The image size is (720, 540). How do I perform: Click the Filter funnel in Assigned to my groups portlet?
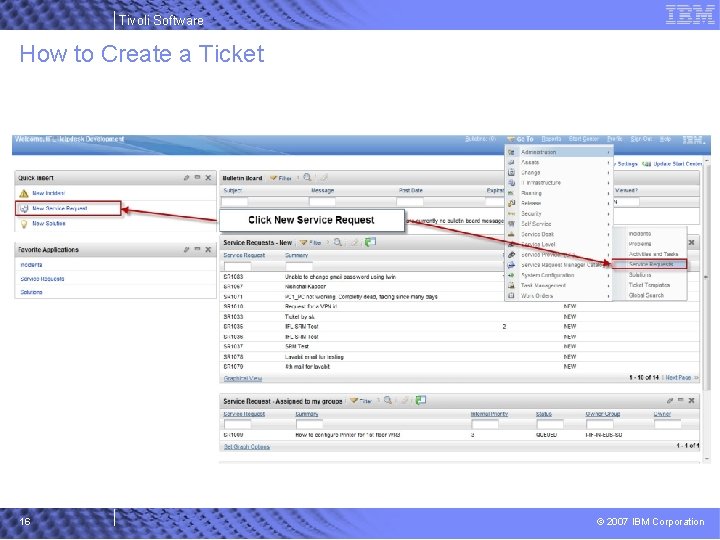click(354, 400)
